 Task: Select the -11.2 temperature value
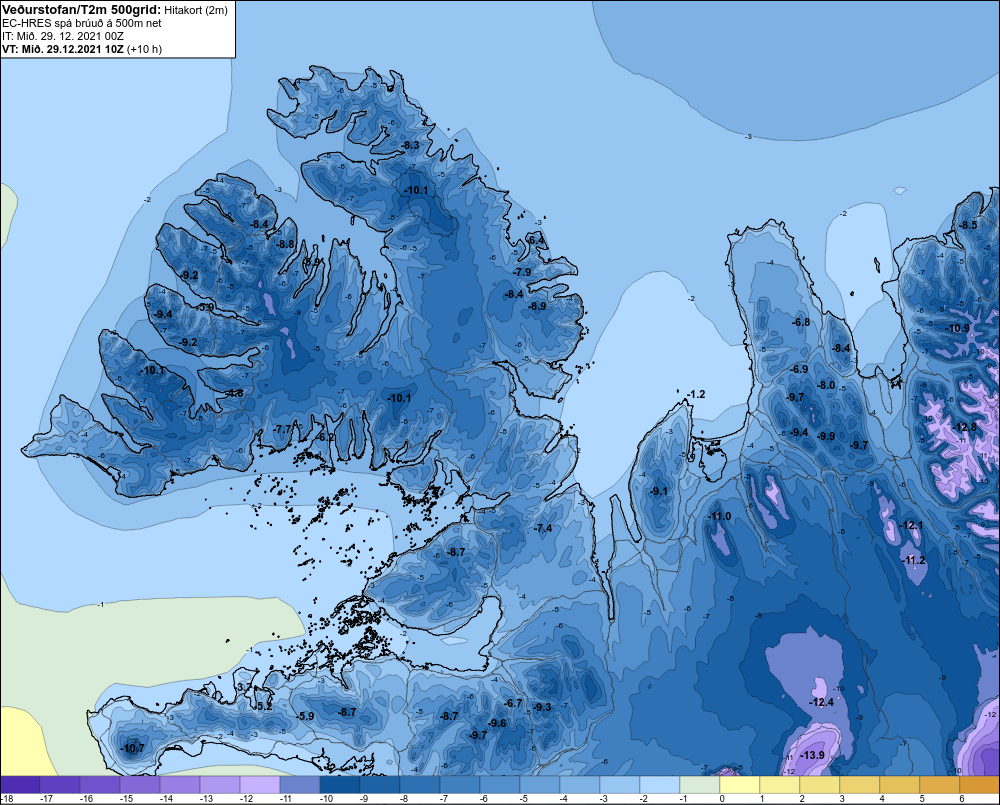pos(914,560)
